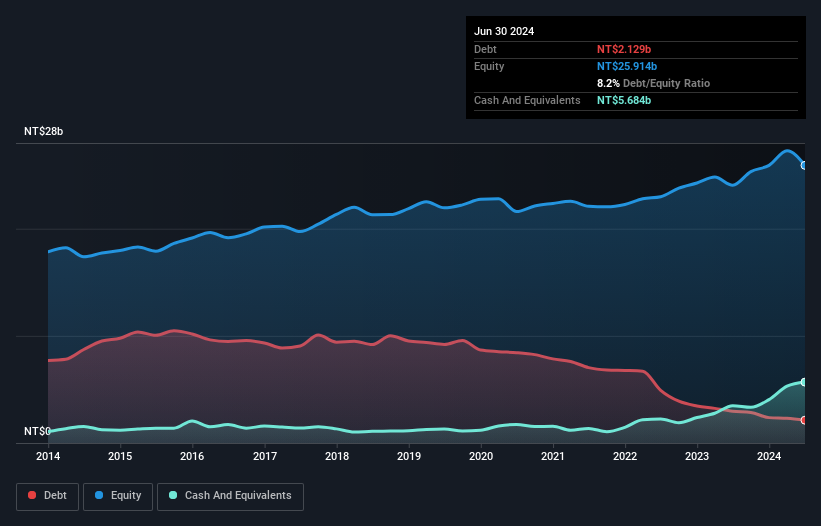Click the NT$5.684b cash value

624,100
